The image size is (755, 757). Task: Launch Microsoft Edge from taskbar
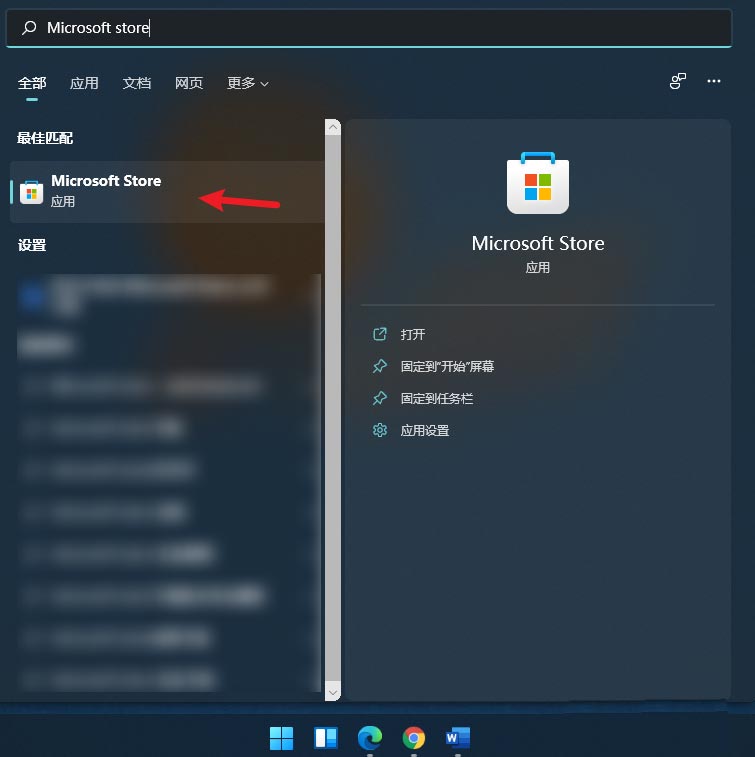click(x=370, y=738)
